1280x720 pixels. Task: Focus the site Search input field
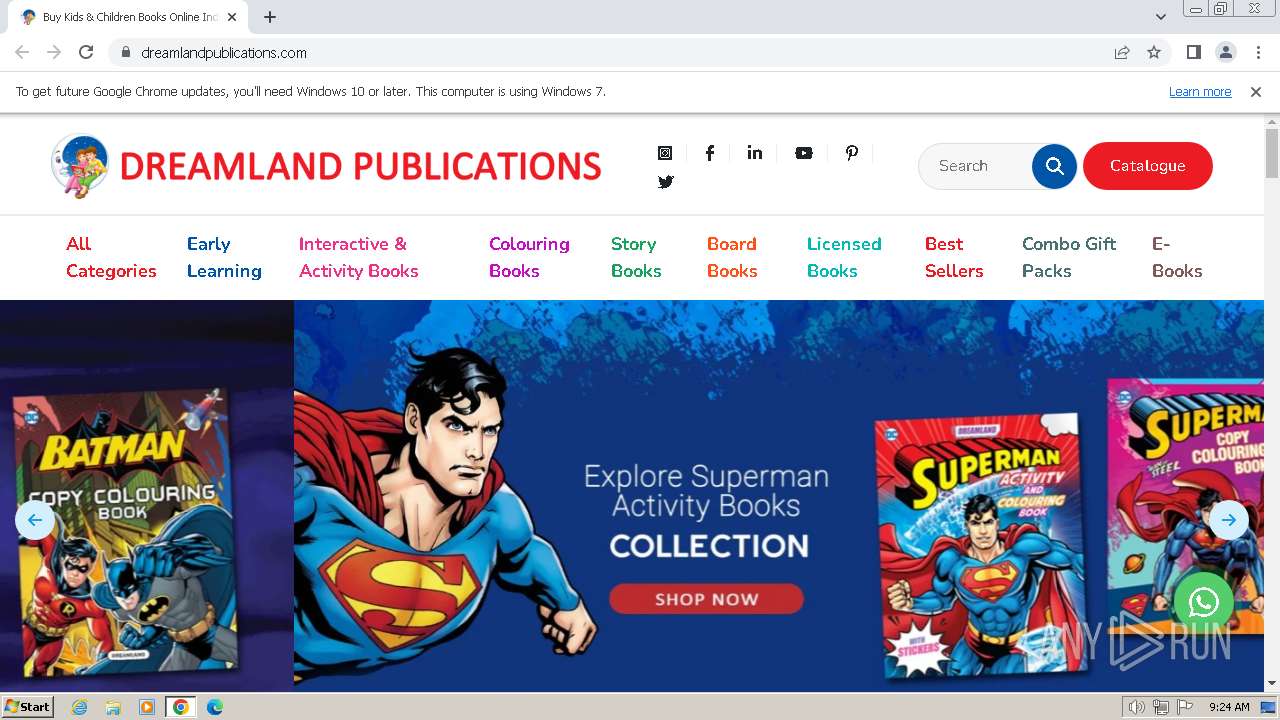[978, 166]
